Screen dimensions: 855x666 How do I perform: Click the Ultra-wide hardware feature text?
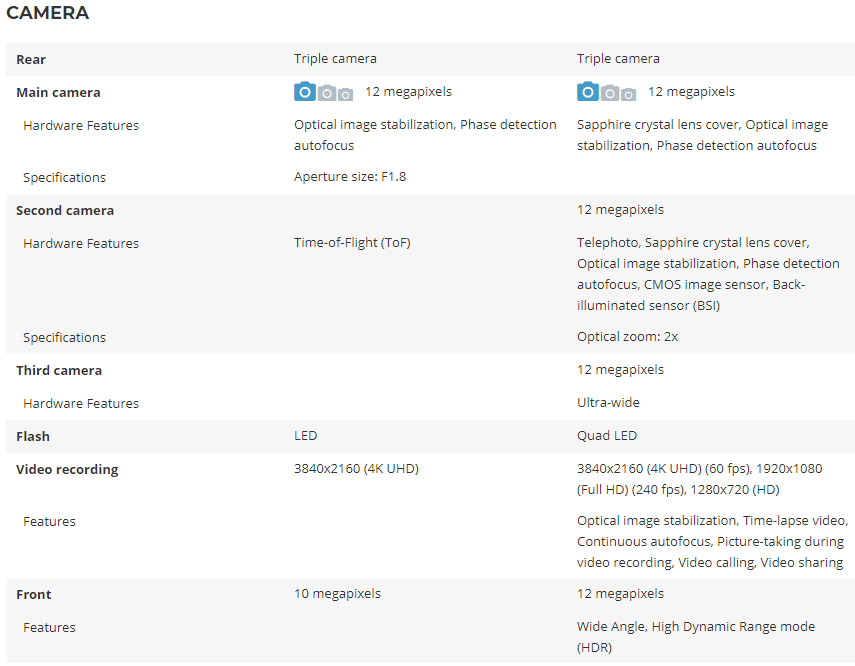pos(609,403)
